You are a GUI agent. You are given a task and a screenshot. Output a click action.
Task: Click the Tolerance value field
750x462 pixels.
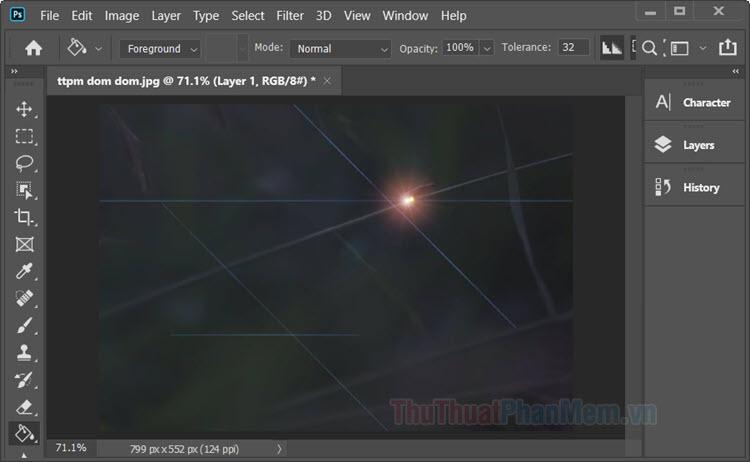pos(574,48)
